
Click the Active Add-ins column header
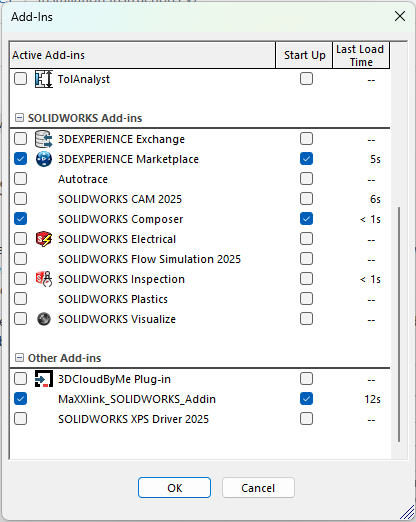pyautogui.click(x=143, y=55)
